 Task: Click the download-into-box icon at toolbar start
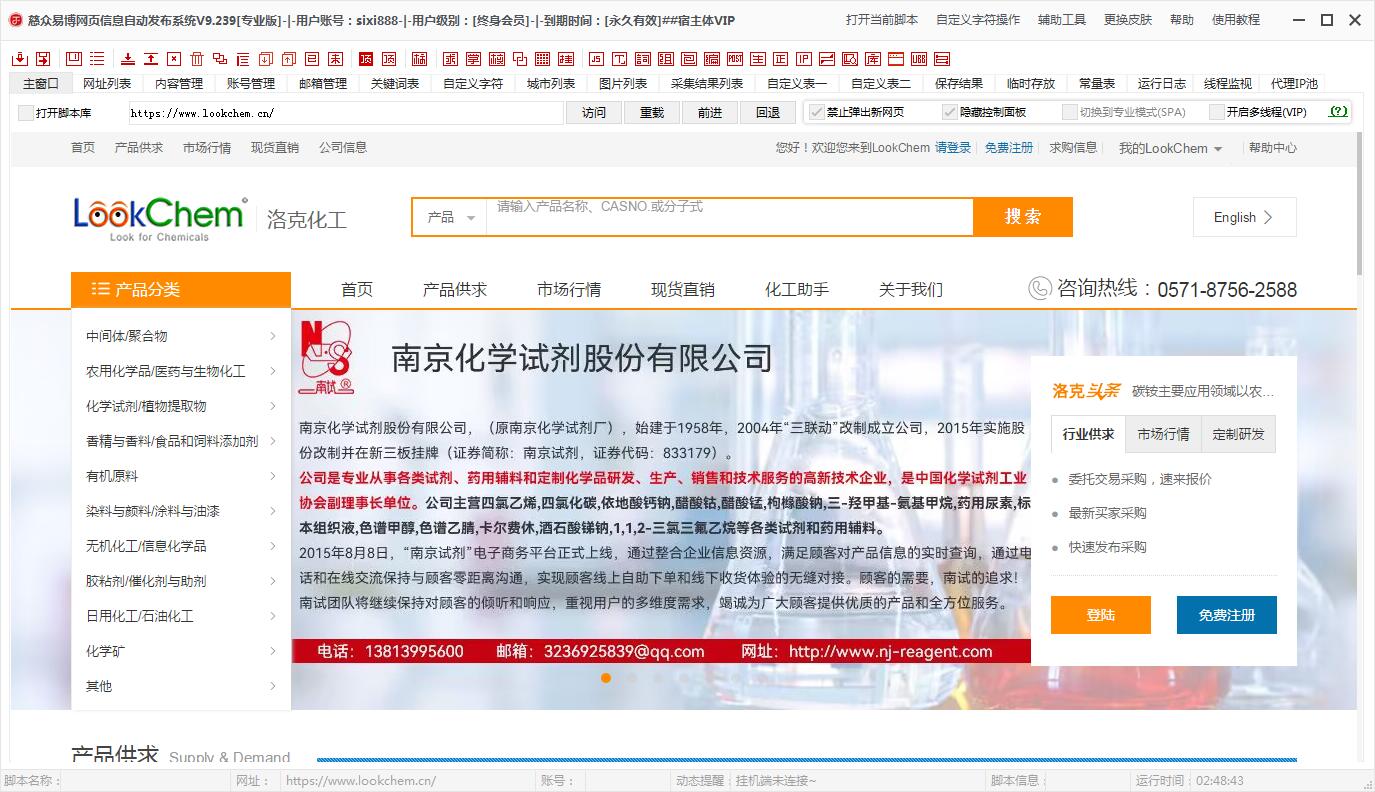pyautogui.click(x=18, y=59)
